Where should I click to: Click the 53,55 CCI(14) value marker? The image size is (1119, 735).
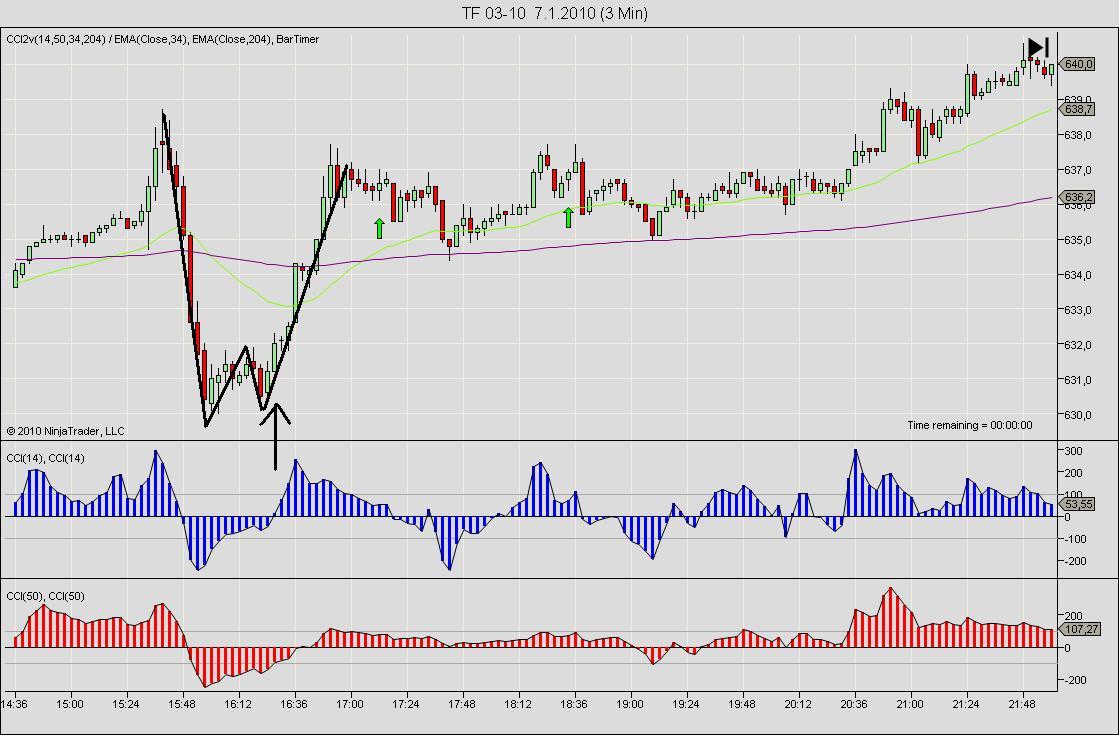[x=1077, y=505]
